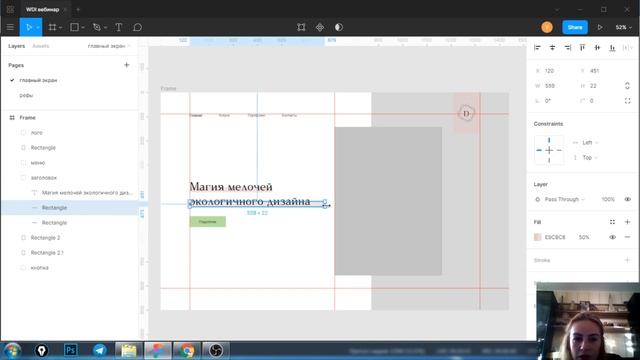The width and height of the screenshot is (640, 360).
Task: Toggle constrain proportions lock icon
Action: (x=627, y=86)
